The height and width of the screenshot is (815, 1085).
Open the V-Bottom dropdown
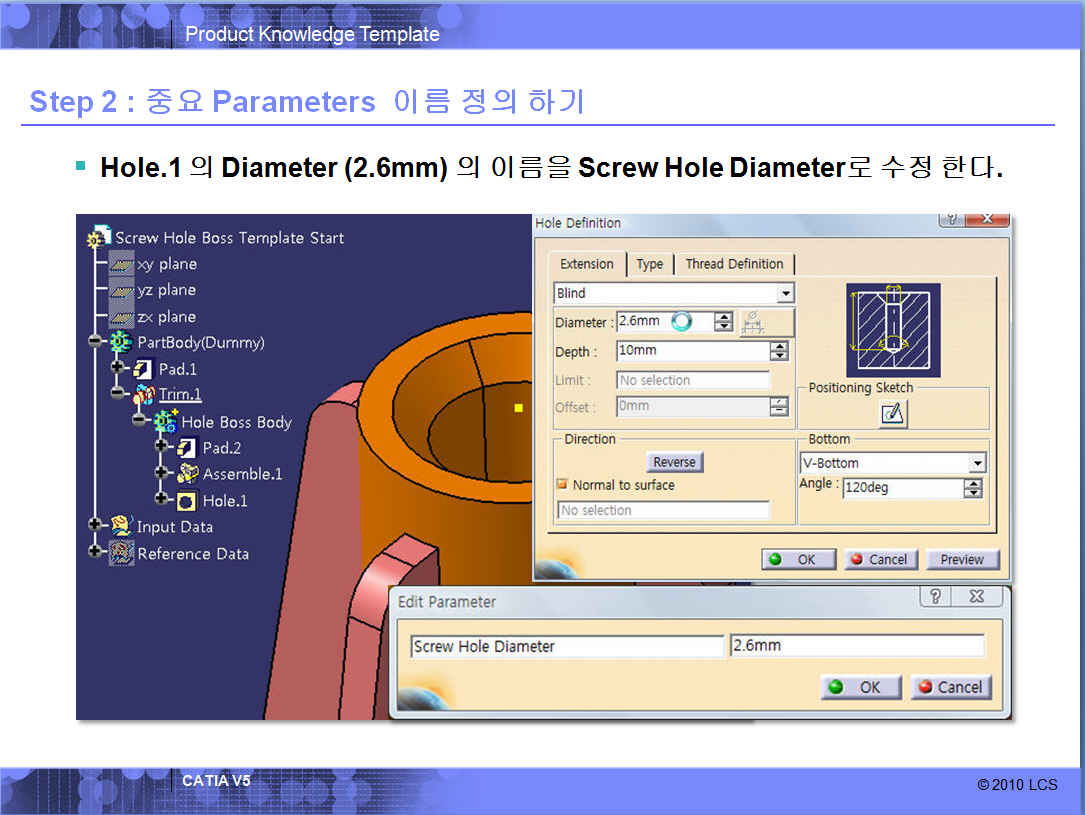click(x=977, y=463)
